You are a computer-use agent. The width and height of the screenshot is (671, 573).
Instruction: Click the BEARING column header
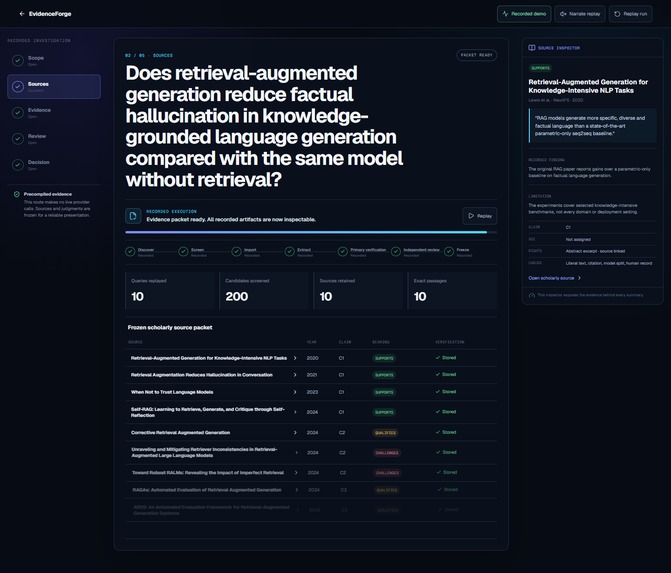pyautogui.click(x=381, y=342)
